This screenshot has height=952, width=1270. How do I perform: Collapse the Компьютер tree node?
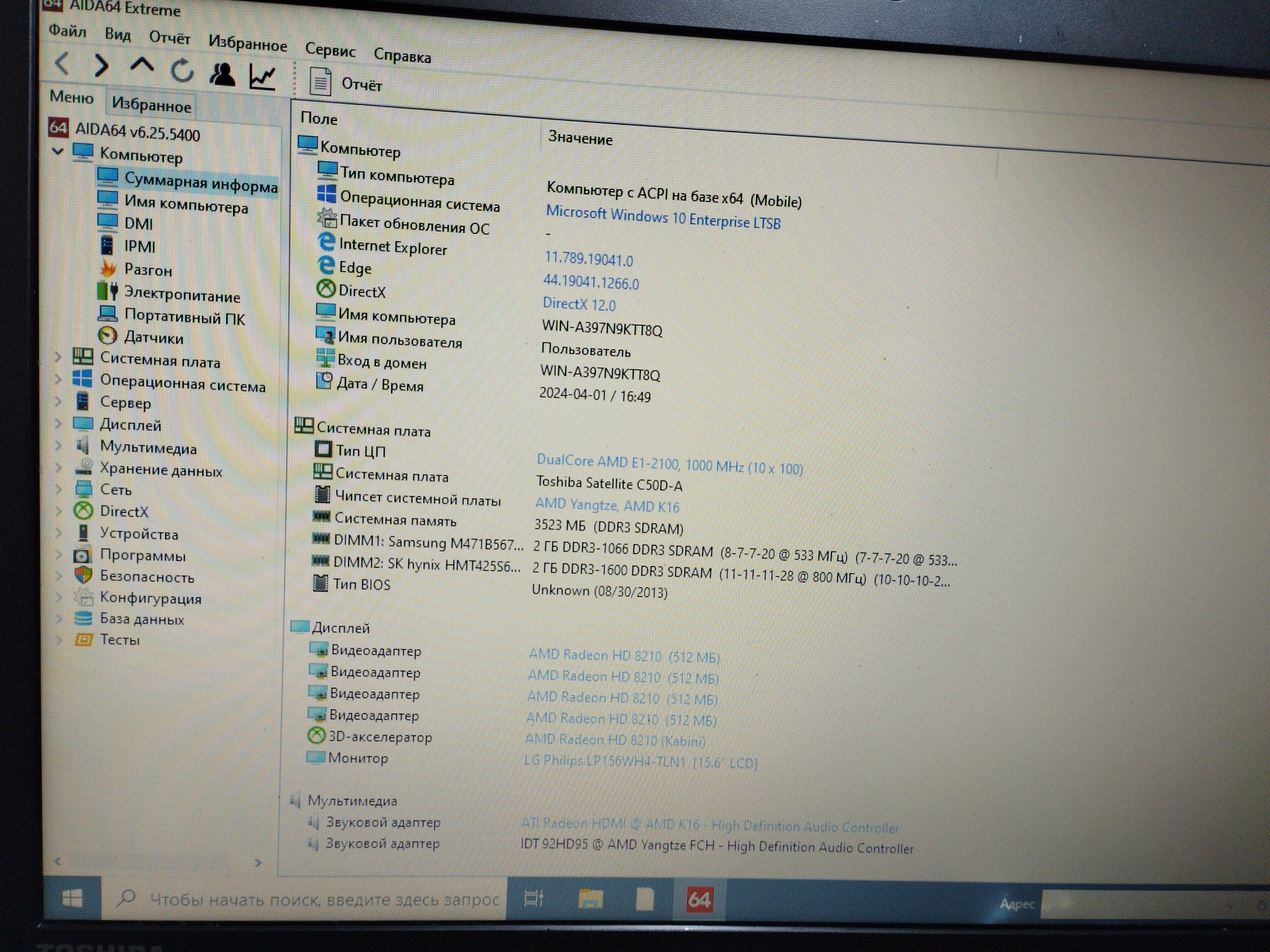pyautogui.click(x=58, y=151)
